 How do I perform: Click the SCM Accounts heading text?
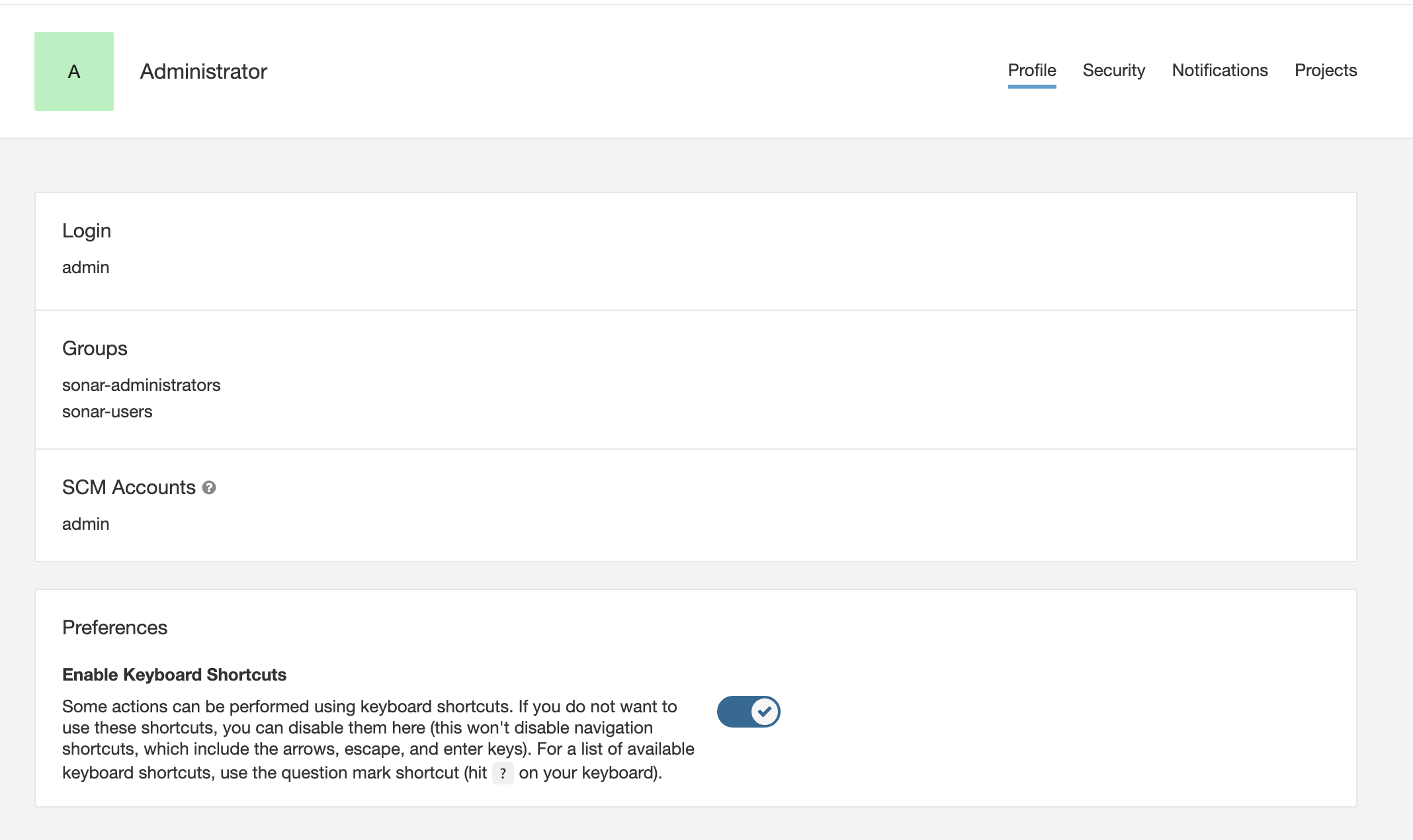click(129, 487)
